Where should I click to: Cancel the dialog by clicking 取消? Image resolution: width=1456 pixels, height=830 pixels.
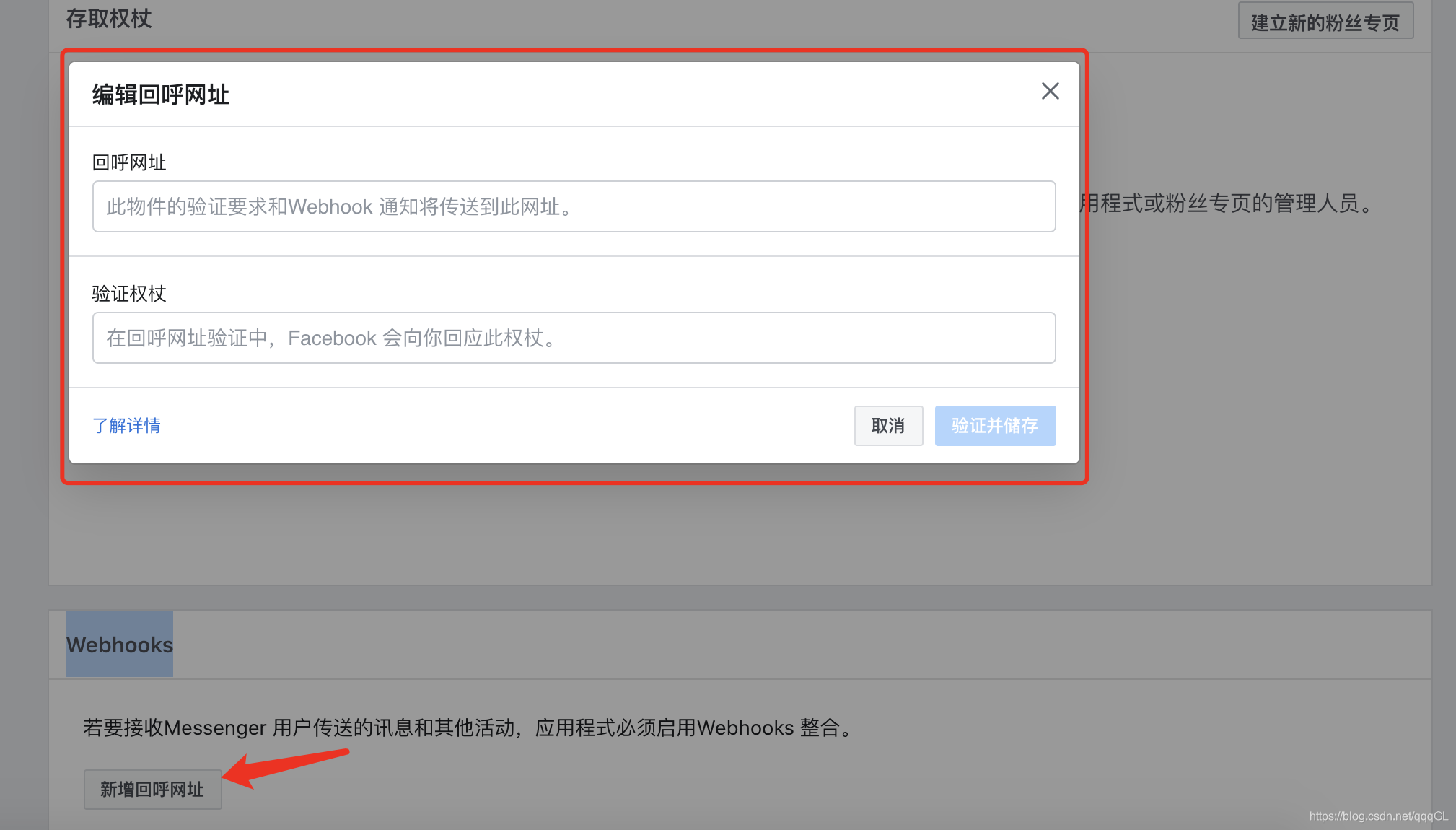[x=888, y=425]
